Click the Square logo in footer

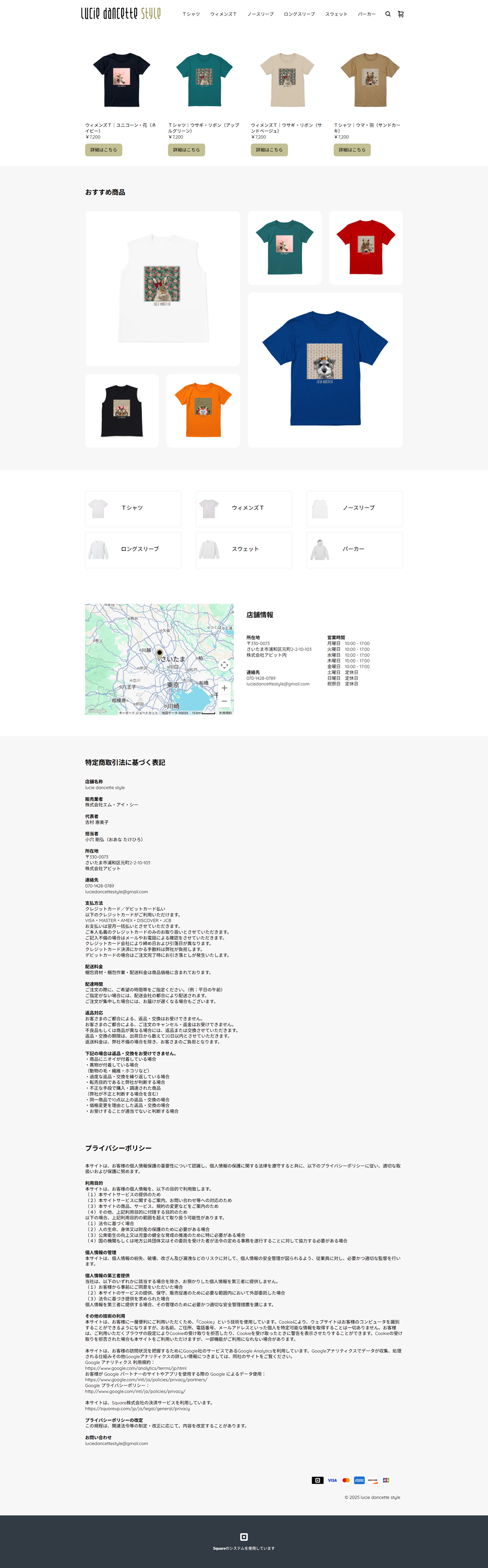[x=244, y=1537]
